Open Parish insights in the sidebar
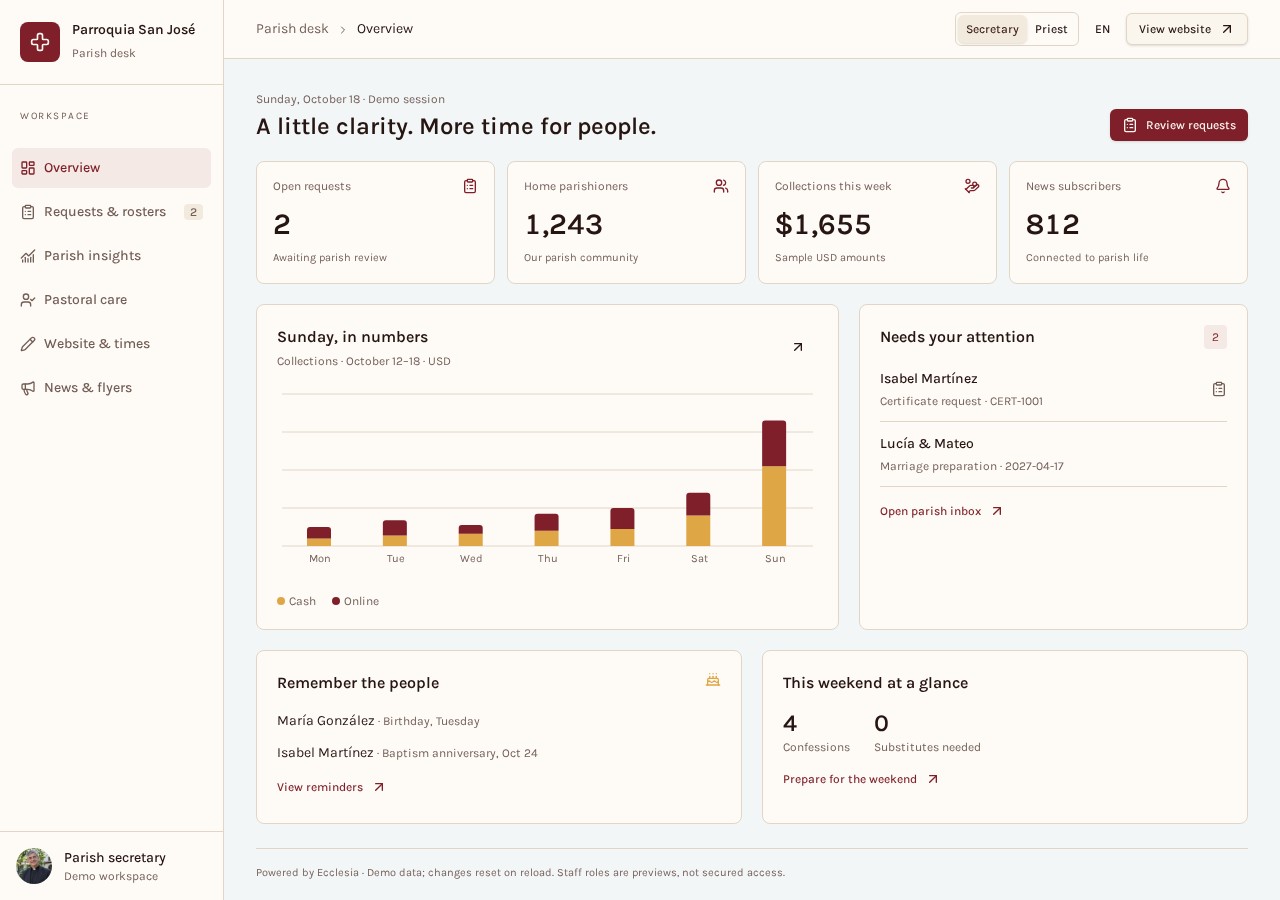Viewport: 1280px width, 900px height. click(112, 256)
